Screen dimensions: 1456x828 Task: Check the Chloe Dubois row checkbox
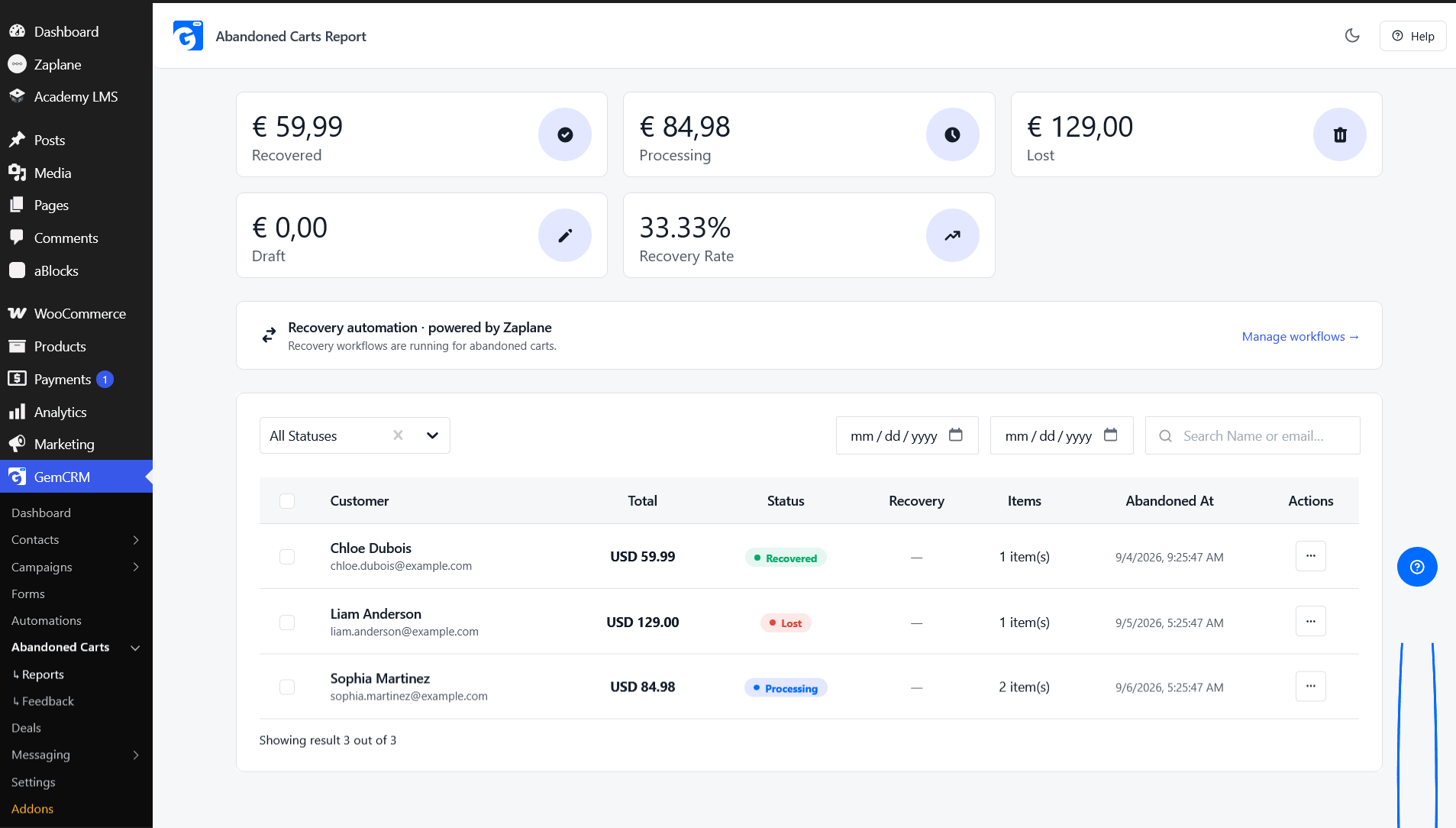(x=287, y=557)
